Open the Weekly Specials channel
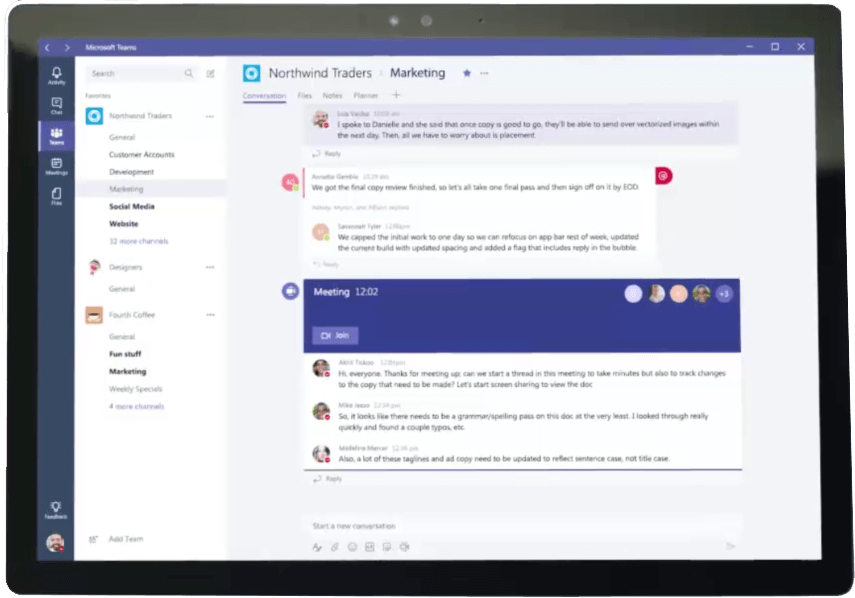Image resolution: width=855 pixels, height=598 pixels. tap(135, 389)
